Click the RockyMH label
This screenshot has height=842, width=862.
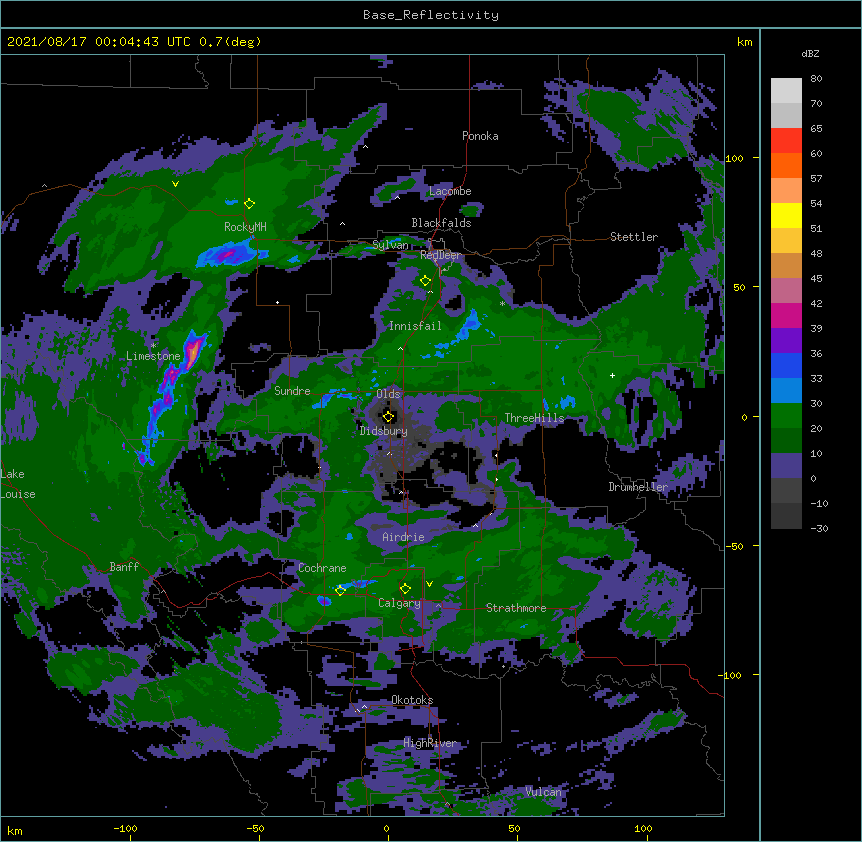click(x=245, y=227)
